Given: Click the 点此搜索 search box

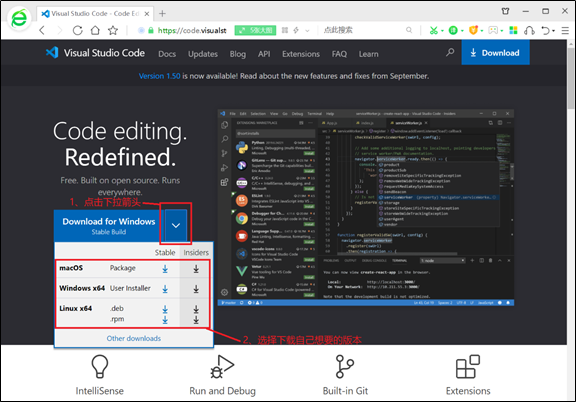Looking at the screenshot, I should [362, 30].
